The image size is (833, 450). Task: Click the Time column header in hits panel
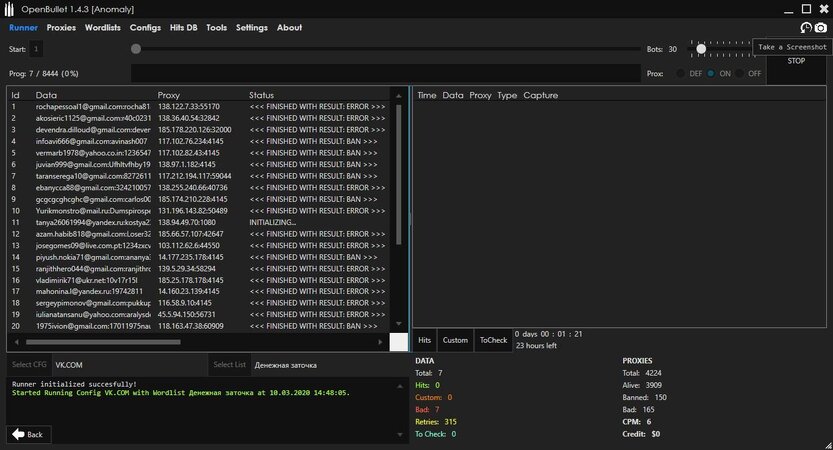click(x=427, y=95)
